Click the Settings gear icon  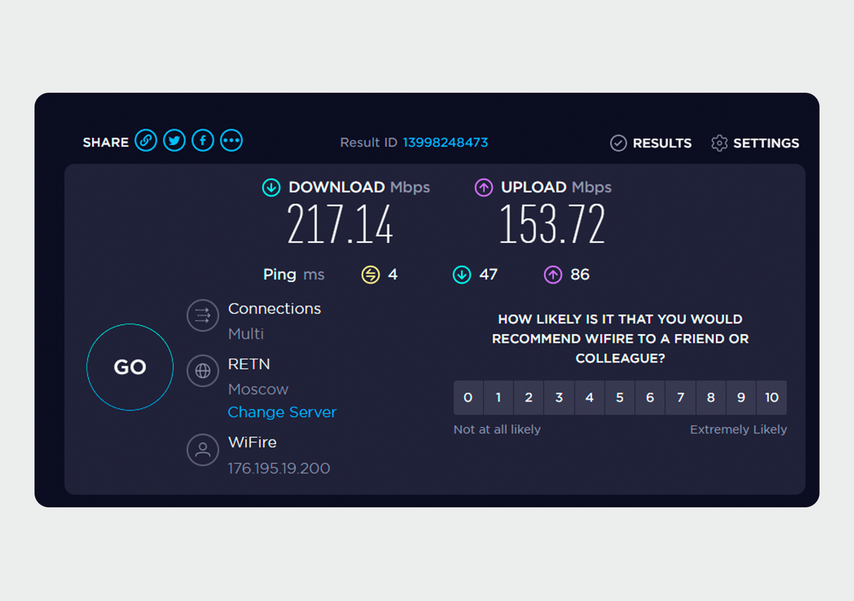pyautogui.click(x=719, y=143)
